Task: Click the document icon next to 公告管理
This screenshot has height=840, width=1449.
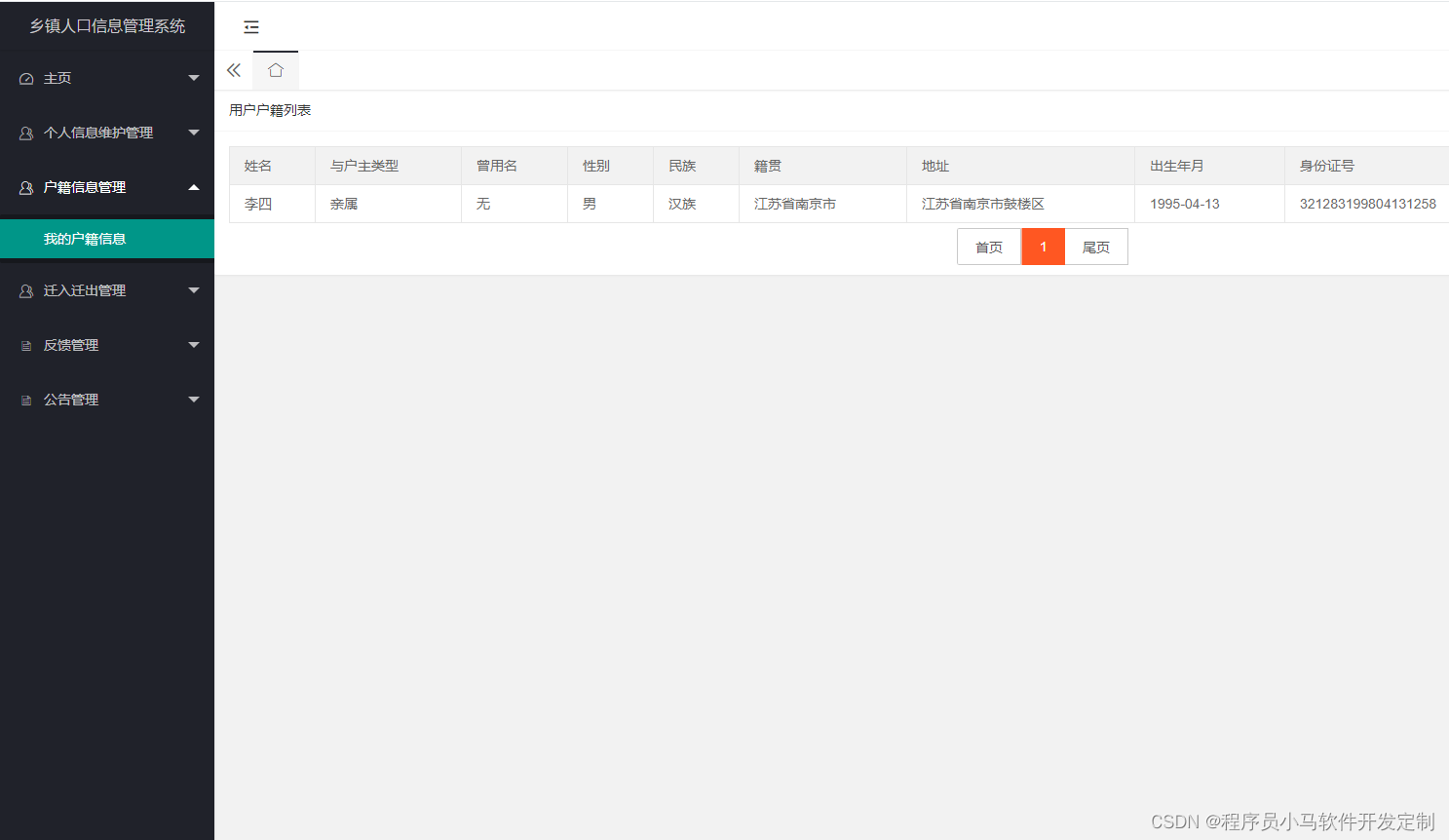Action: (25, 399)
